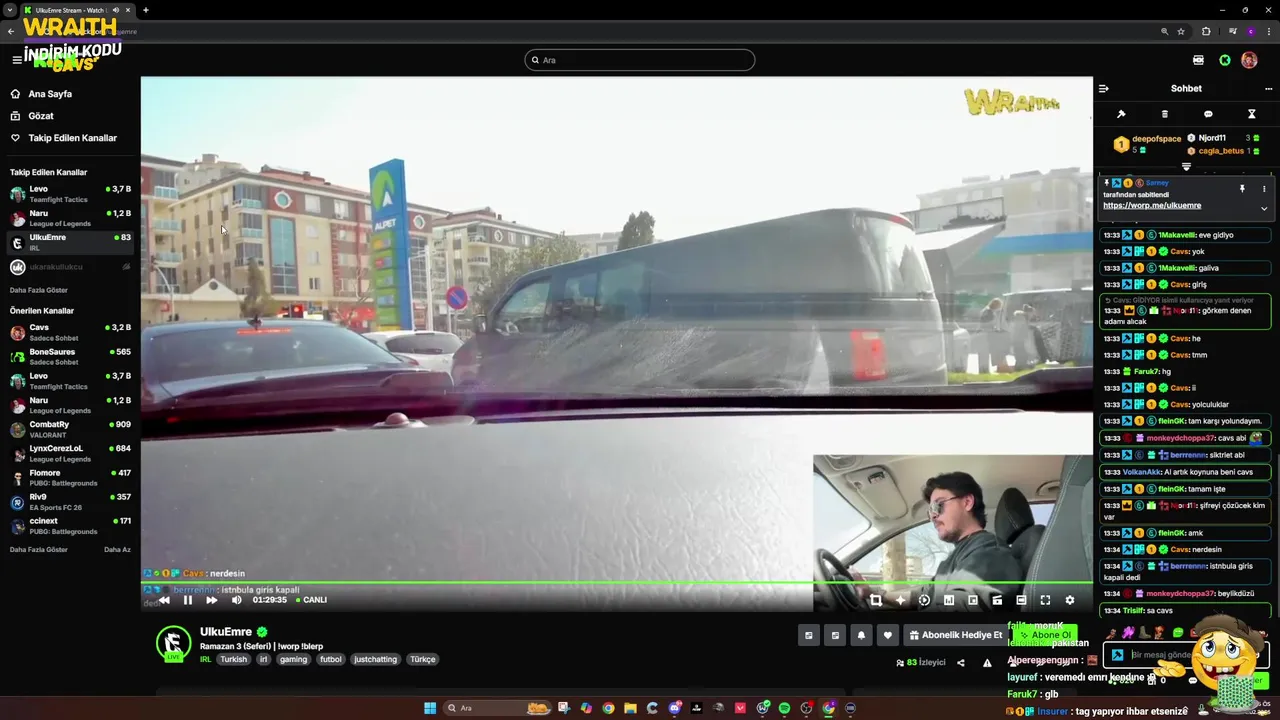The height and width of the screenshot is (720, 1280).
Task: Enable picture-in-picture mini player
Action: click(x=973, y=600)
